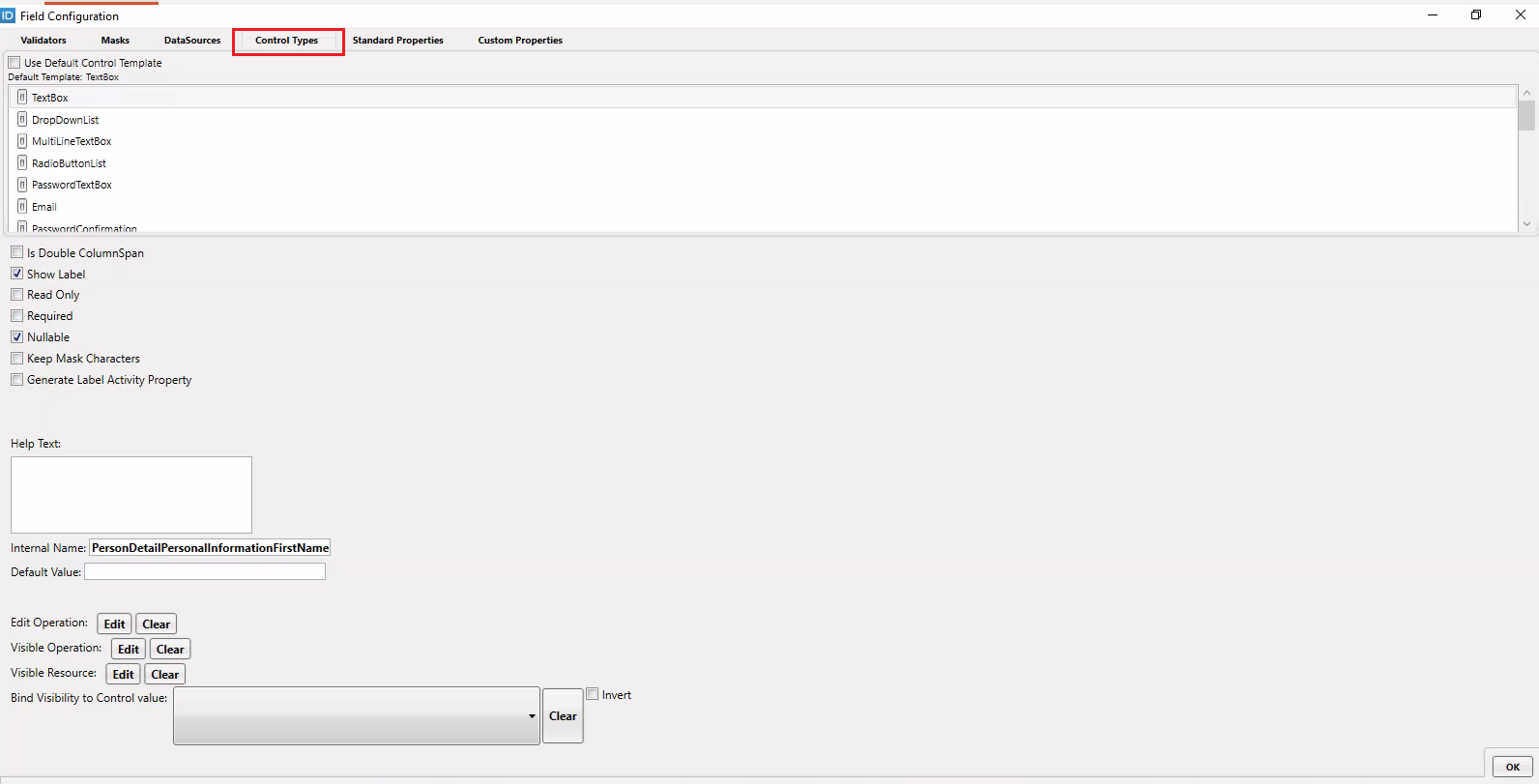Confirm with the OK button
The image size is (1539, 784).
point(1513,767)
